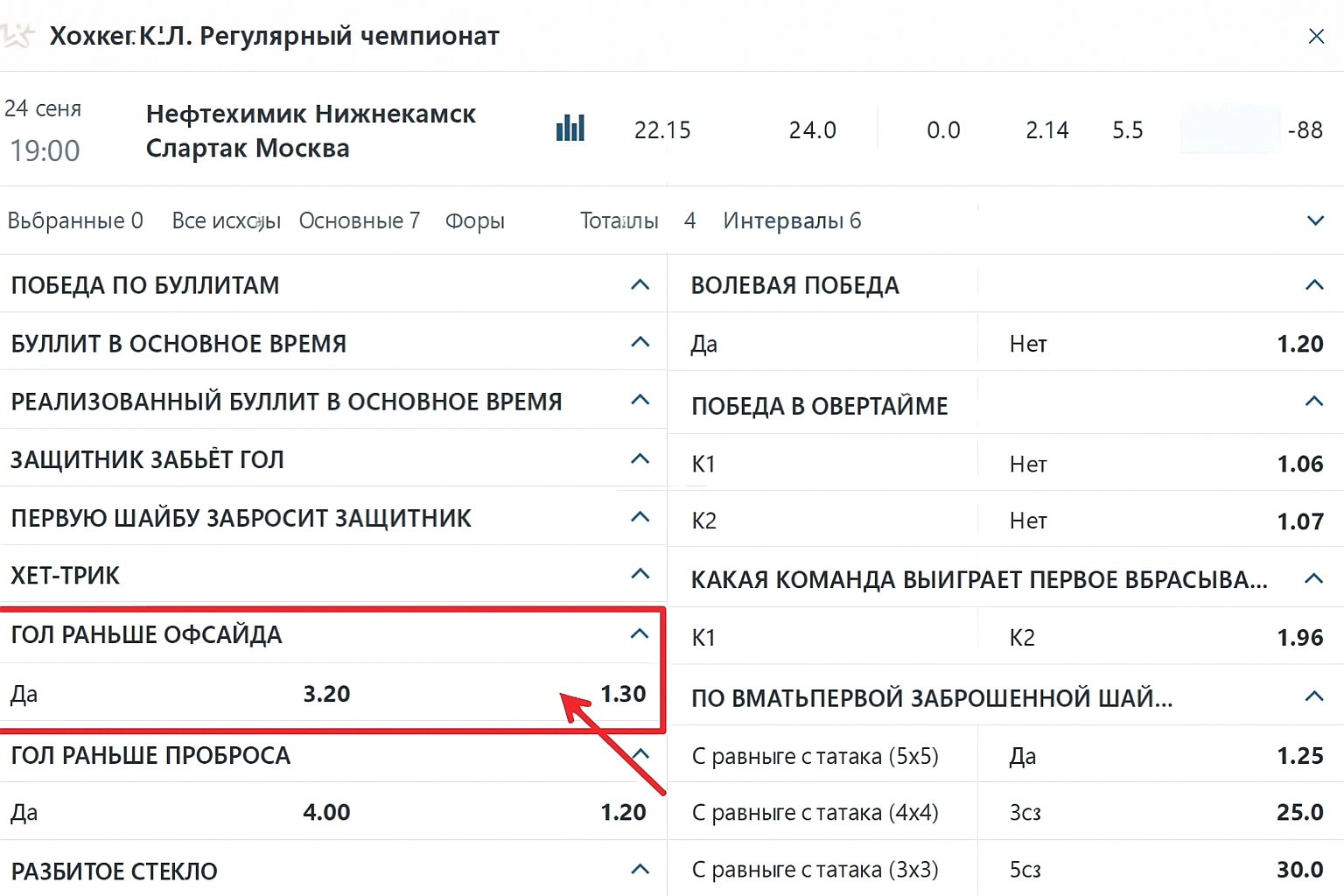Toggle the ПОБЕДА В ОВЕРТАЙМЕ chevron
The width and height of the screenshot is (1344, 896).
pyautogui.click(x=1313, y=402)
